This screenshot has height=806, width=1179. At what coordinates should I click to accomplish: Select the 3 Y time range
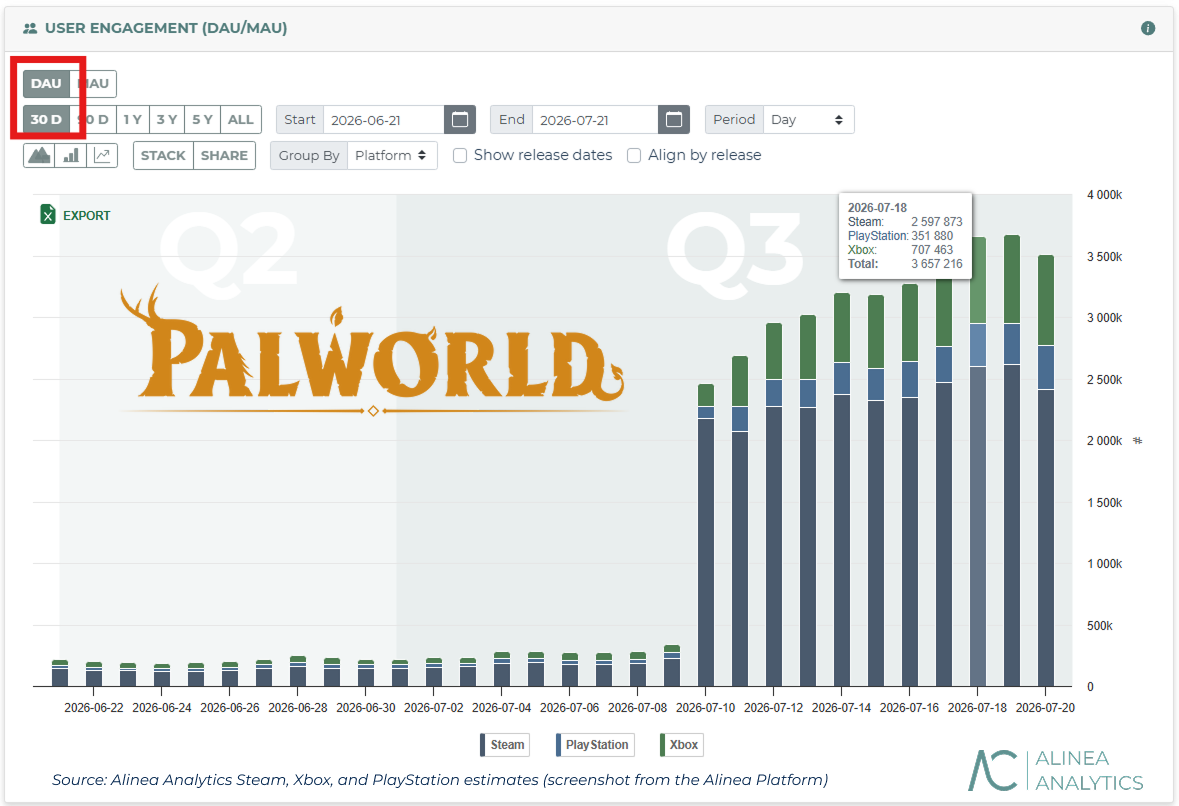167,120
